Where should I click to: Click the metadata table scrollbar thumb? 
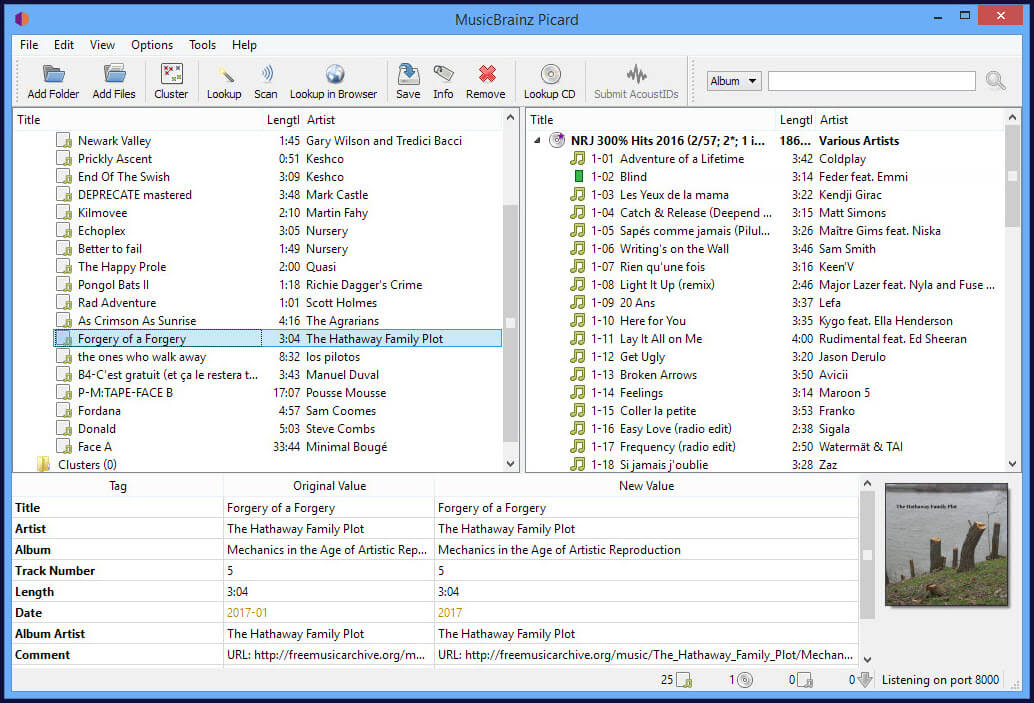867,555
